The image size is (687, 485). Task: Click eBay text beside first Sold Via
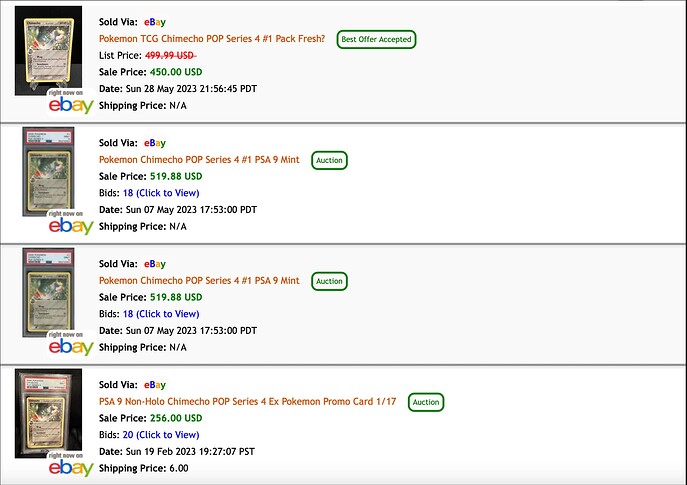(x=155, y=22)
